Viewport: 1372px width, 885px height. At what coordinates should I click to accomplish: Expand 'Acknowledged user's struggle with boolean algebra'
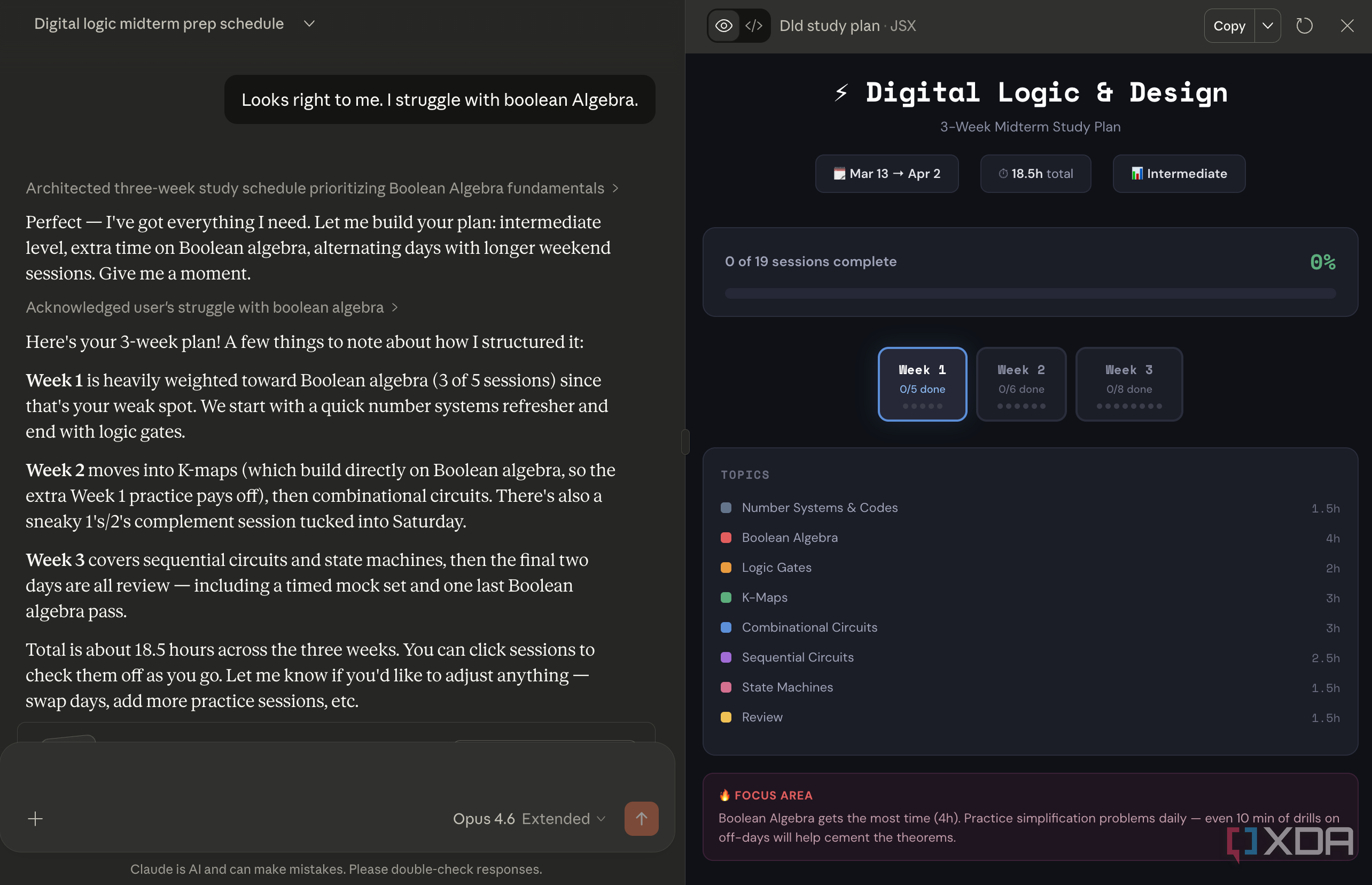tap(212, 307)
